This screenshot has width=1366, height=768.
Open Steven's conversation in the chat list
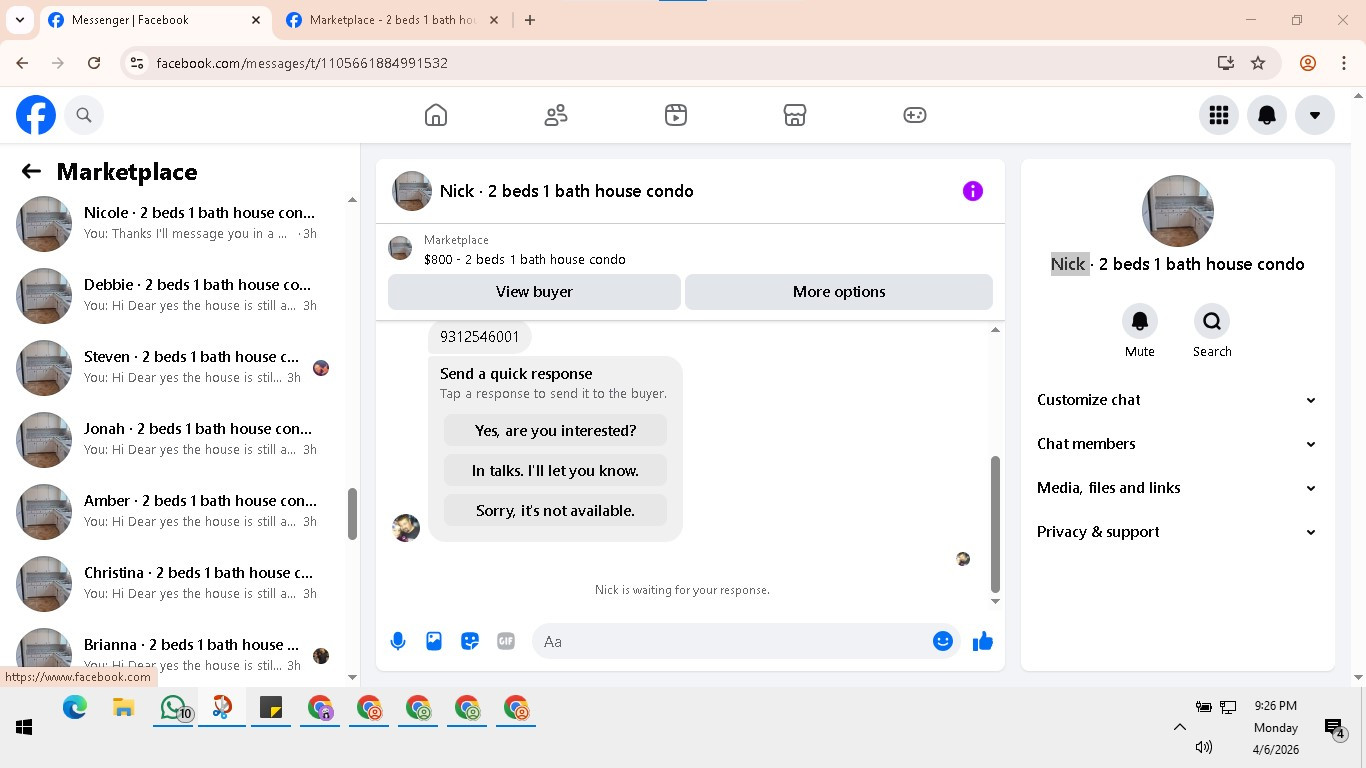(x=181, y=368)
